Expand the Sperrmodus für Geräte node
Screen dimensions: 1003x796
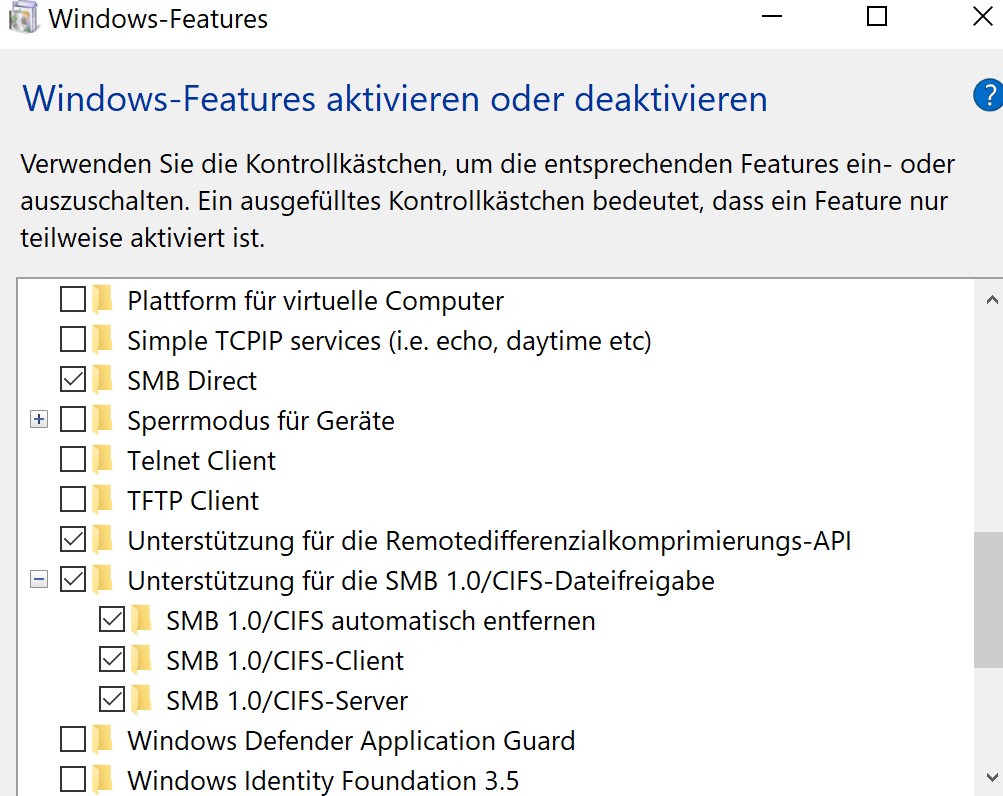coord(39,419)
